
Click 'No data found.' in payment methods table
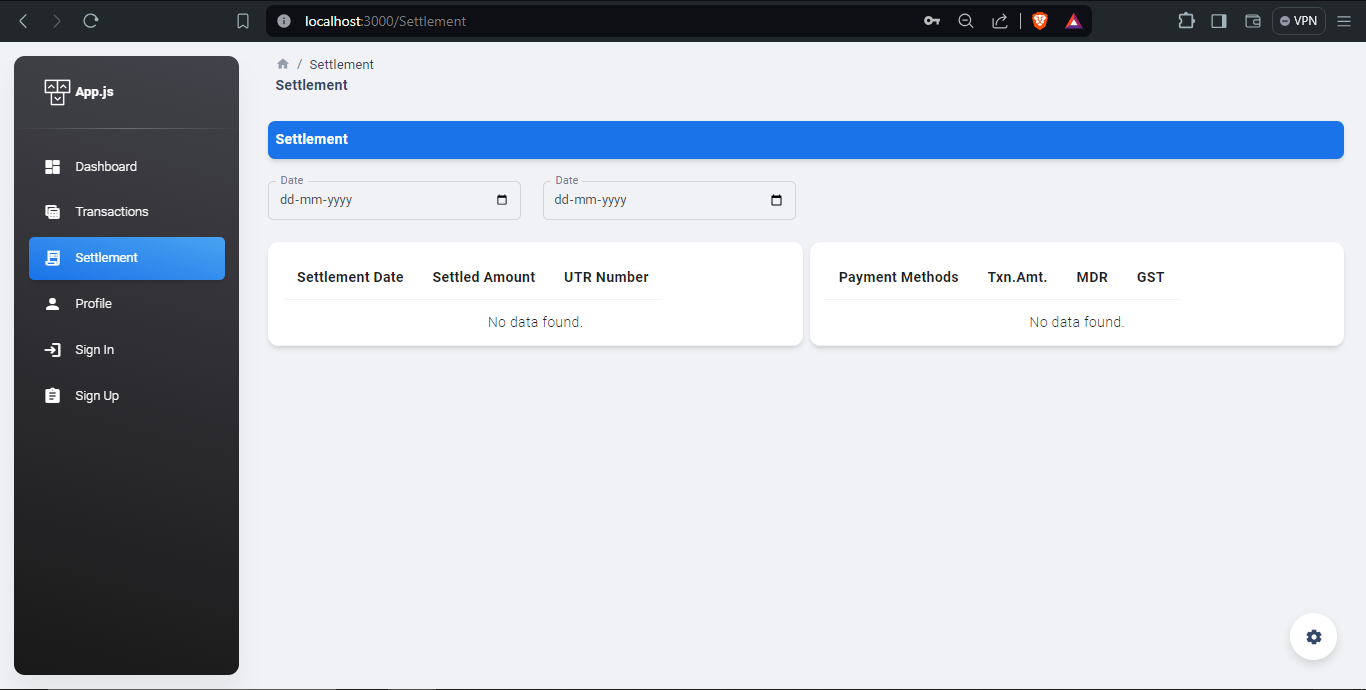[1077, 322]
